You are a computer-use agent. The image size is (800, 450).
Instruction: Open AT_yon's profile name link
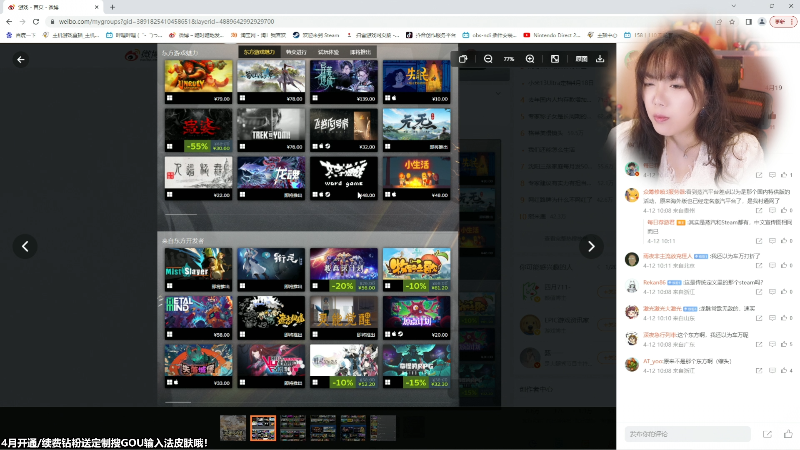[653, 361]
